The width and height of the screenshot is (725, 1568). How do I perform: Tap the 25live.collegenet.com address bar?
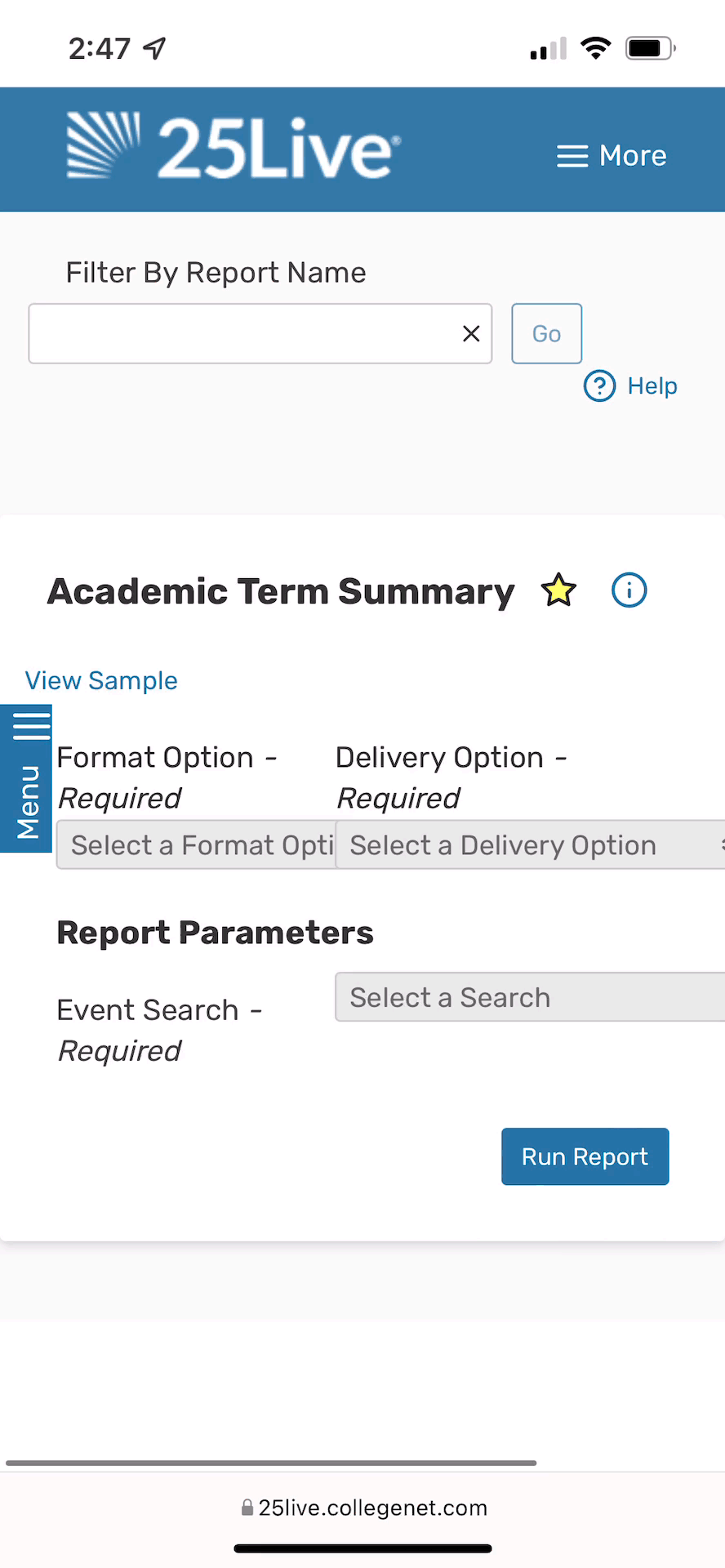[364, 1508]
